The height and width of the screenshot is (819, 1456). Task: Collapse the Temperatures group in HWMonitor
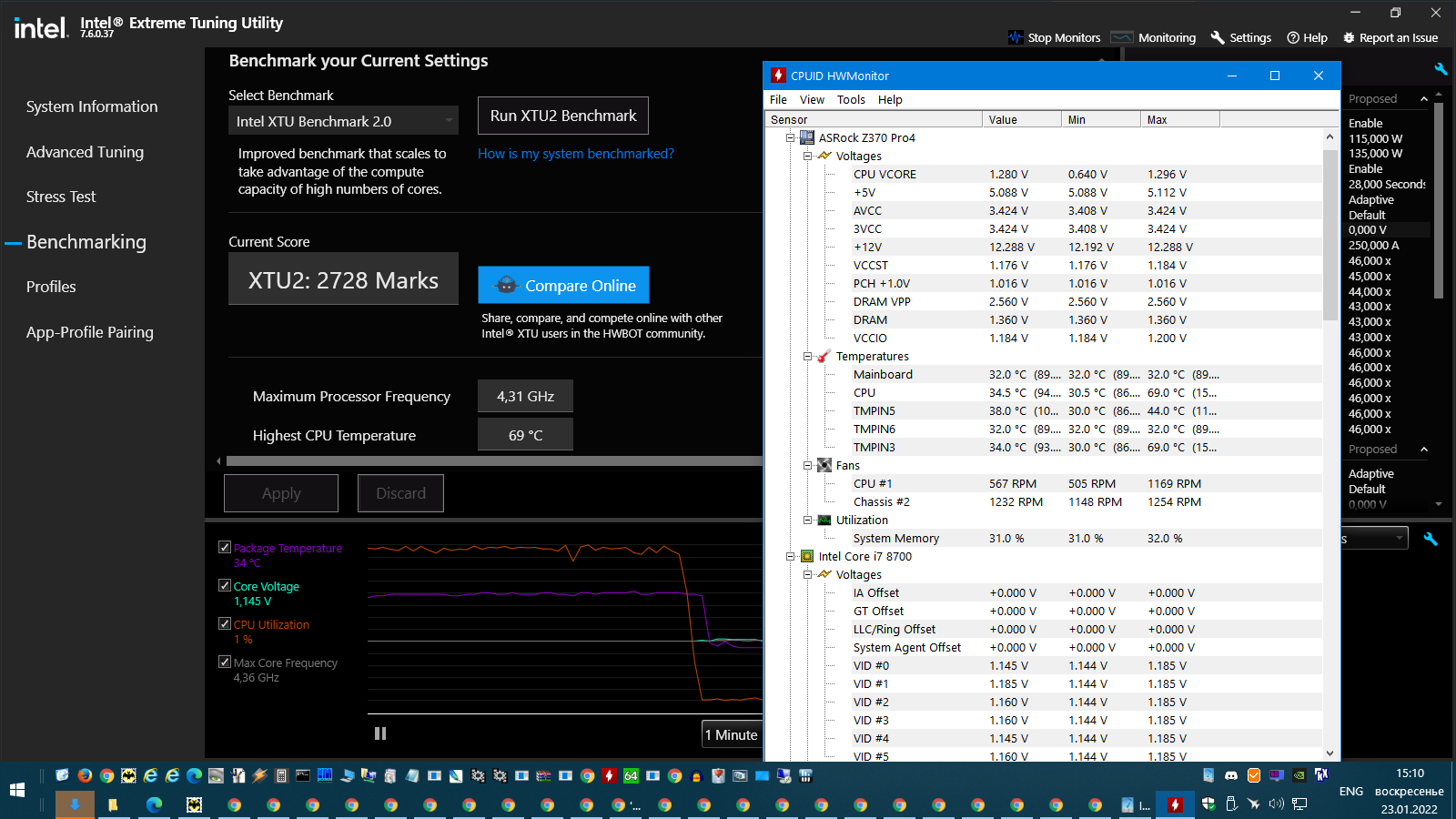807,356
